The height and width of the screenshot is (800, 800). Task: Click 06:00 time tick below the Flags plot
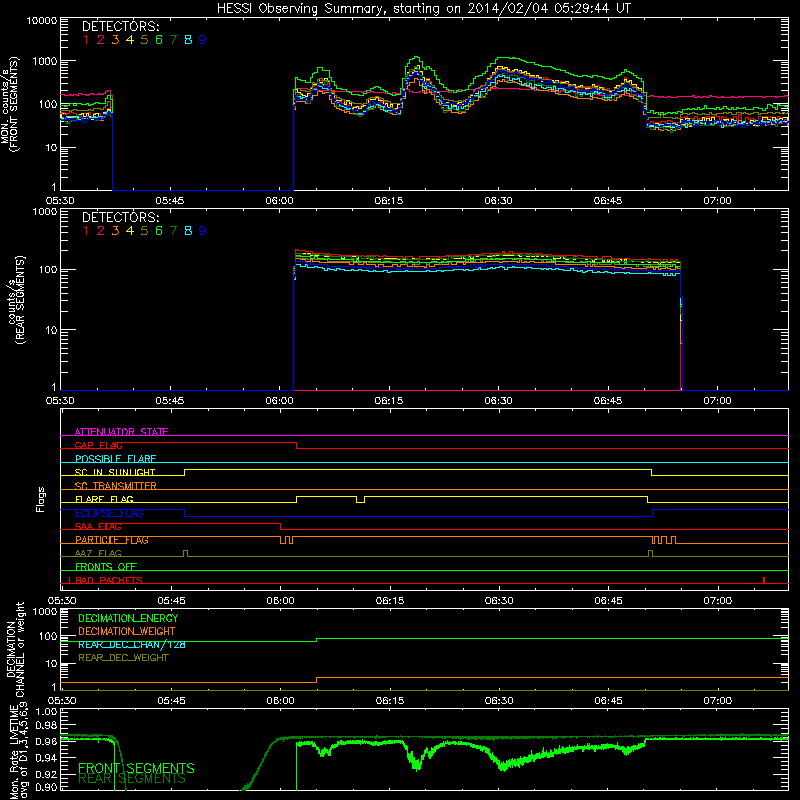click(280, 601)
